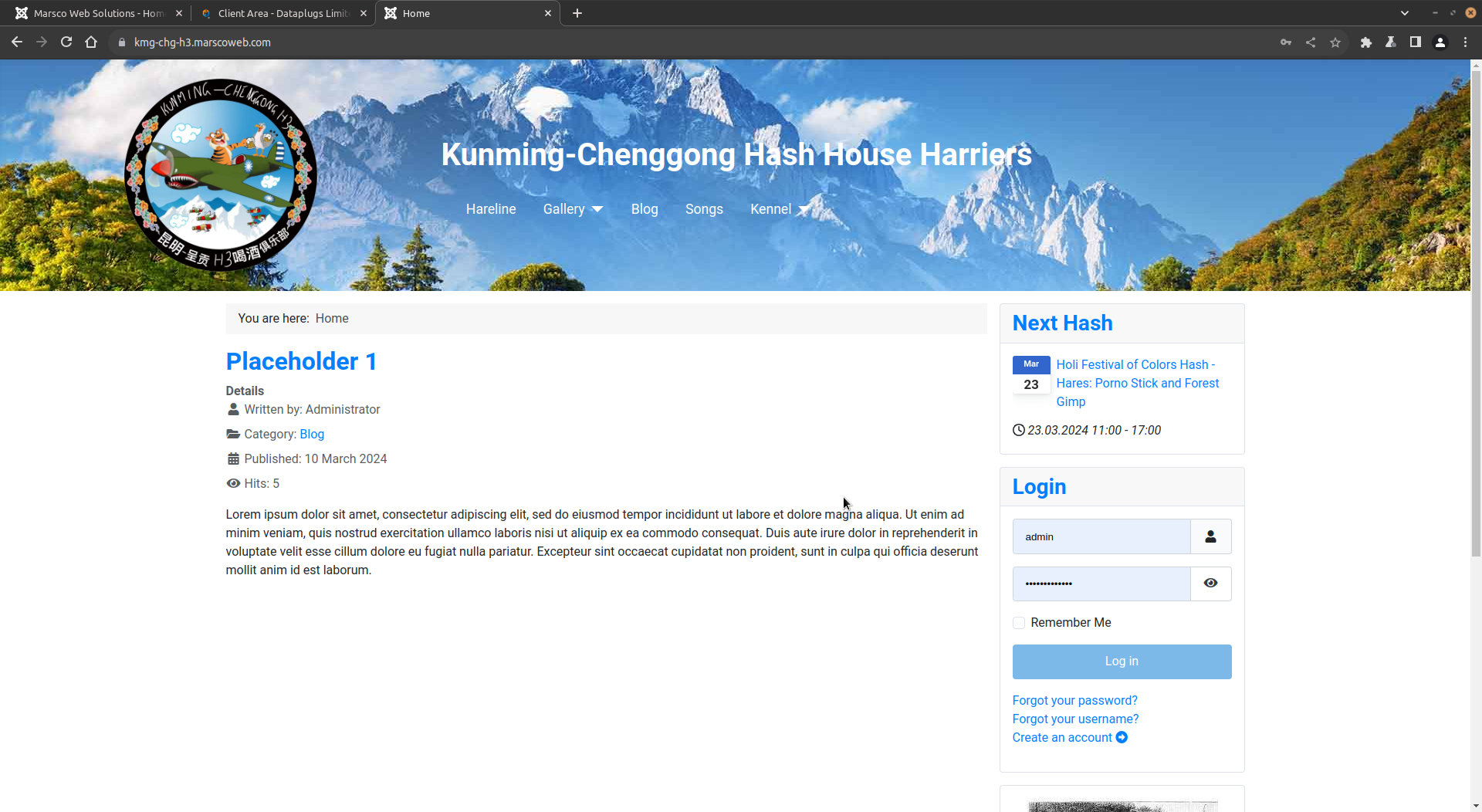
Task: Toggle the browser side panel
Action: pos(1416,42)
